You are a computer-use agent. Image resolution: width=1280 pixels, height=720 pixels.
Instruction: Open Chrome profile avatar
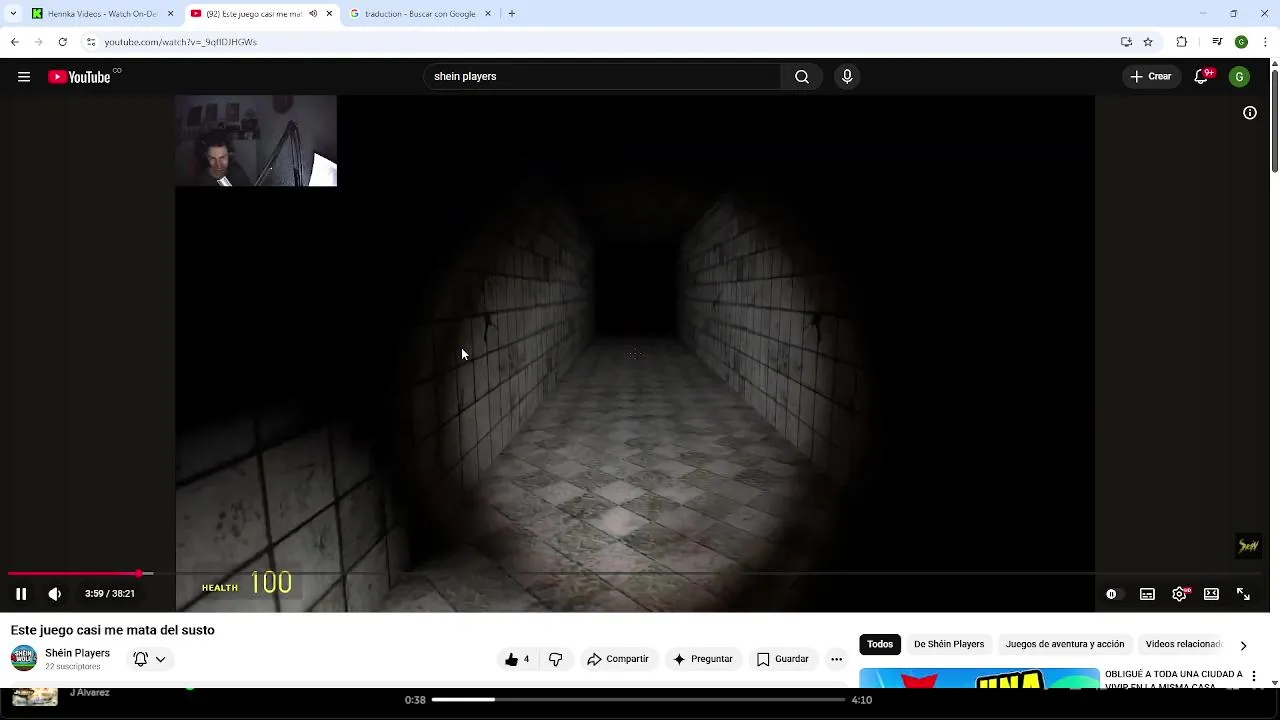1242,42
